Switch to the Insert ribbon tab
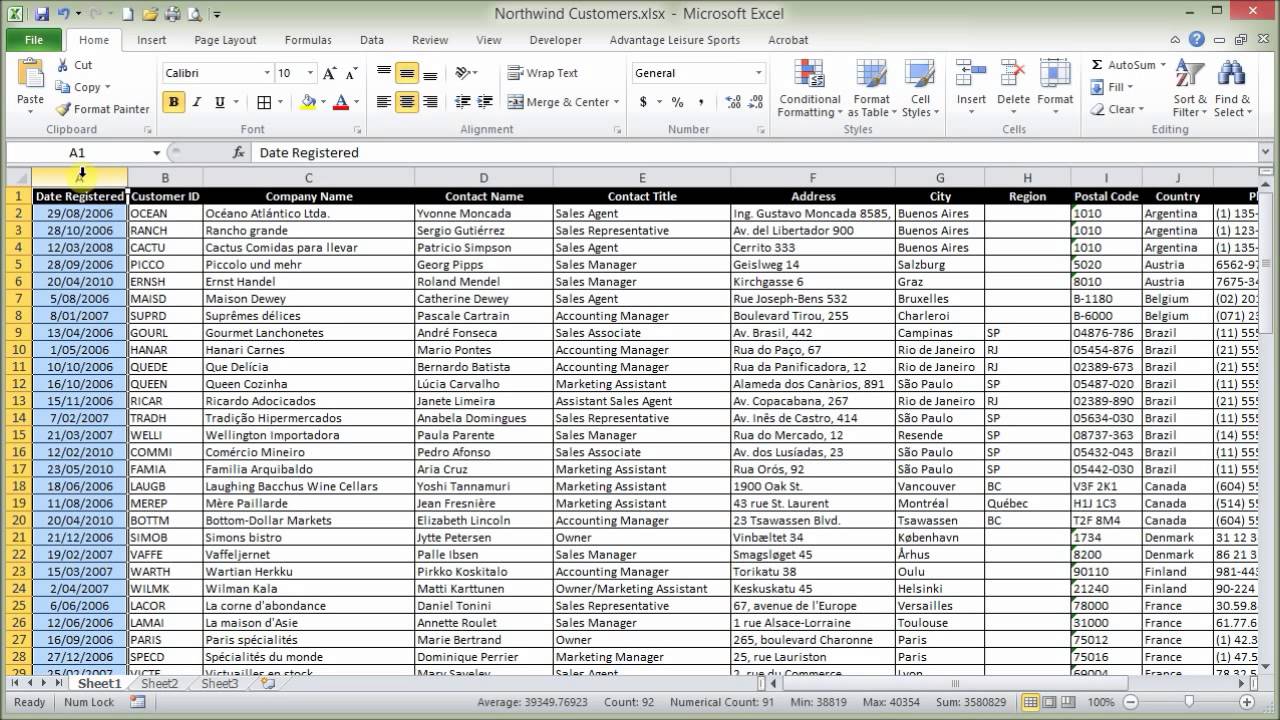 tap(152, 40)
